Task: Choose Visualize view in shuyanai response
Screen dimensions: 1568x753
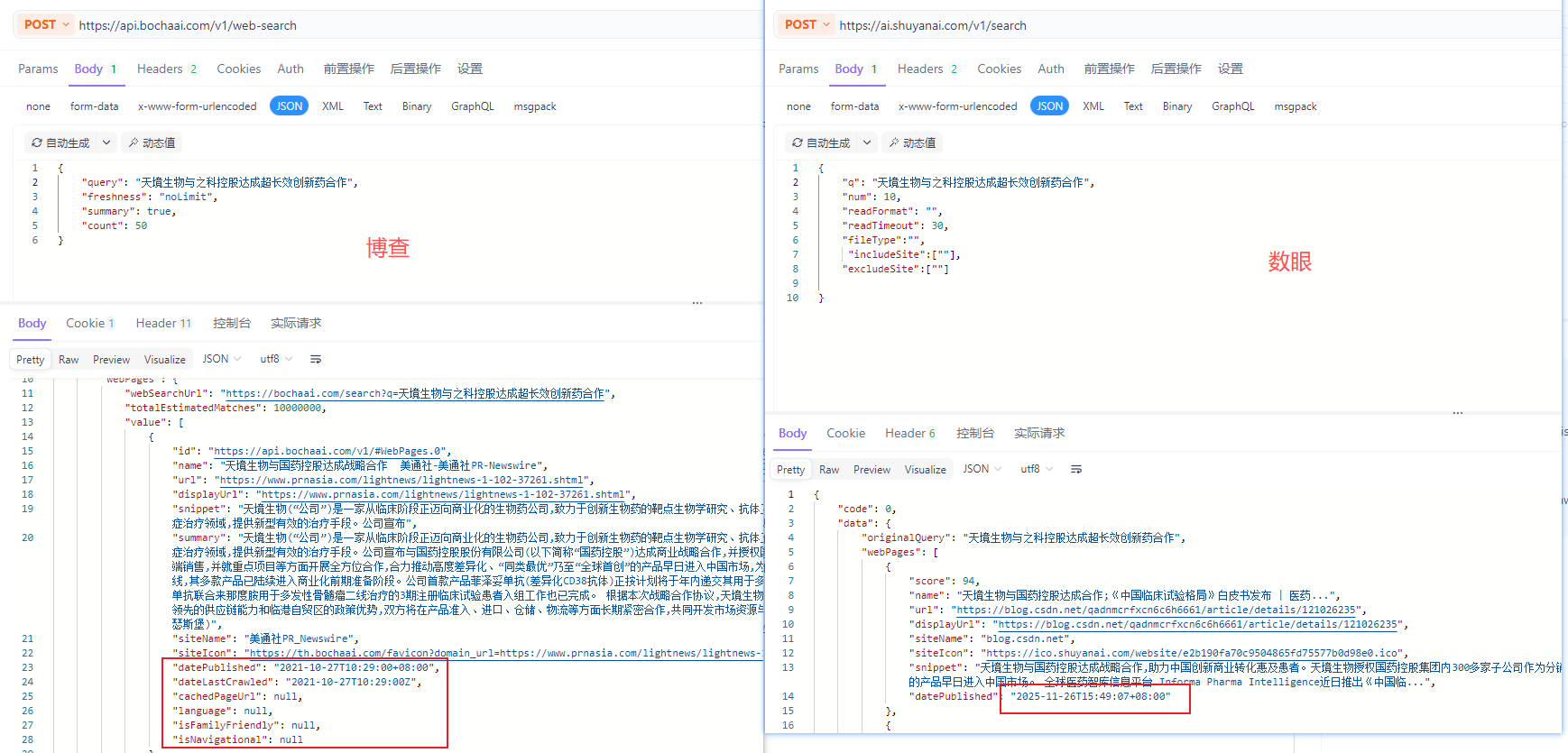Action: tap(926, 469)
